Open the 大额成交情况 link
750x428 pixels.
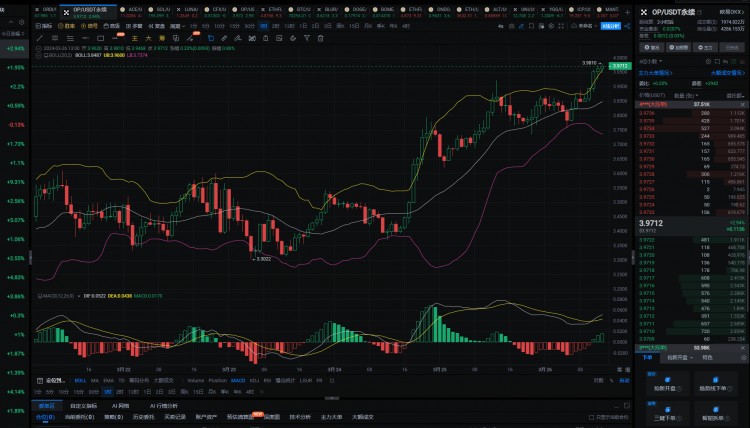coord(727,73)
